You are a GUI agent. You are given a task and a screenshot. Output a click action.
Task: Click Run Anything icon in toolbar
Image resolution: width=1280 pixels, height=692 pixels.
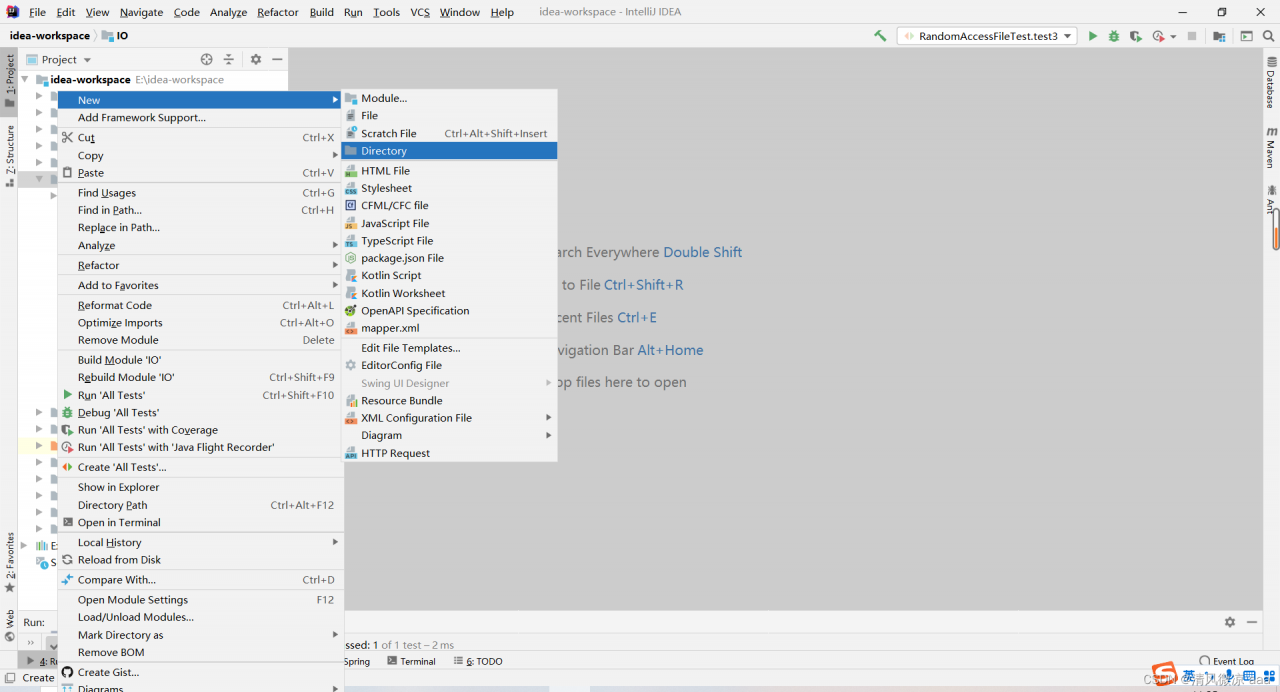pyautogui.click(x=1247, y=36)
